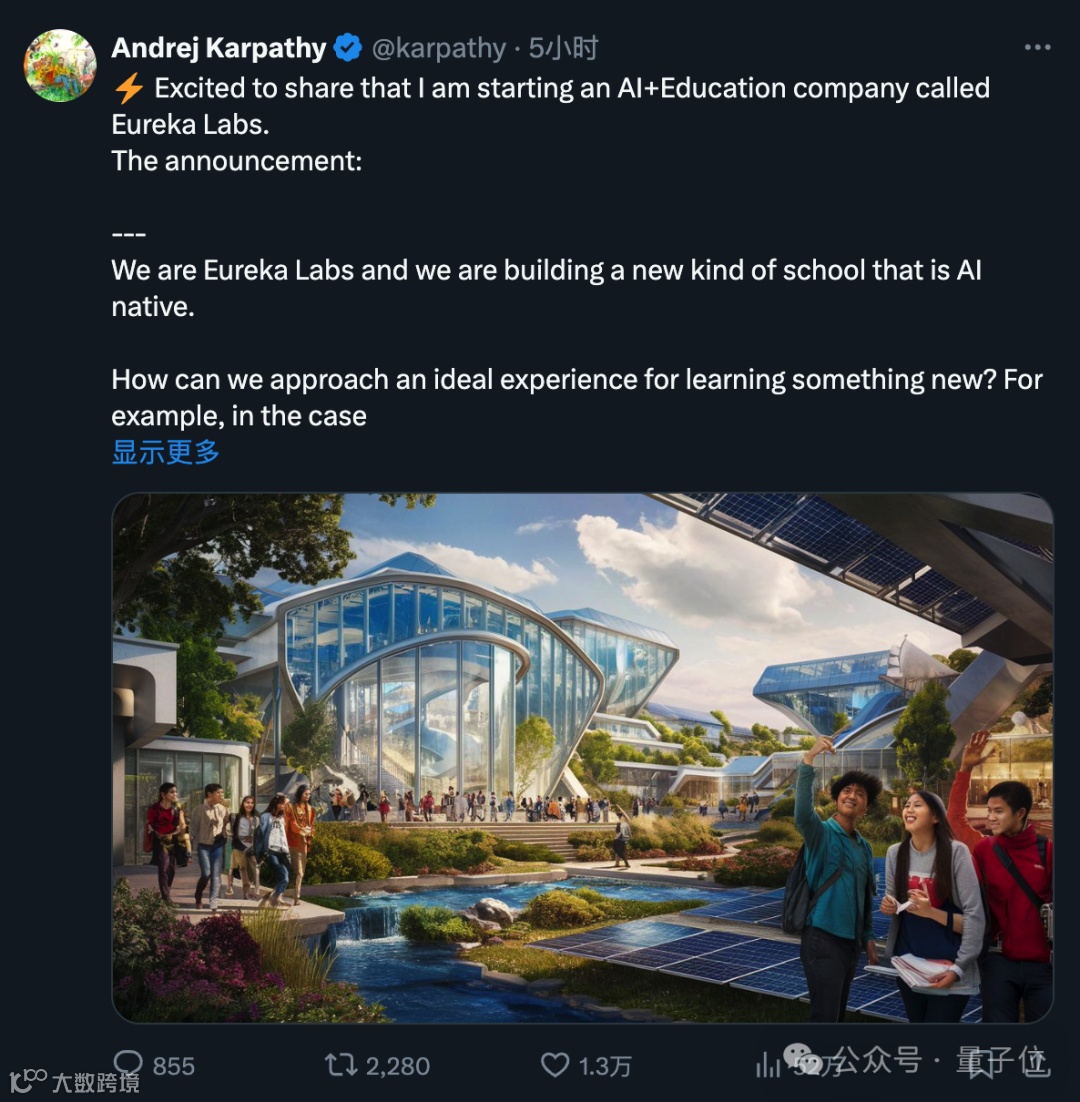Screen dimensions: 1080x1102
Task: Open the Andrej Karpathy display name
Action: 219,48
